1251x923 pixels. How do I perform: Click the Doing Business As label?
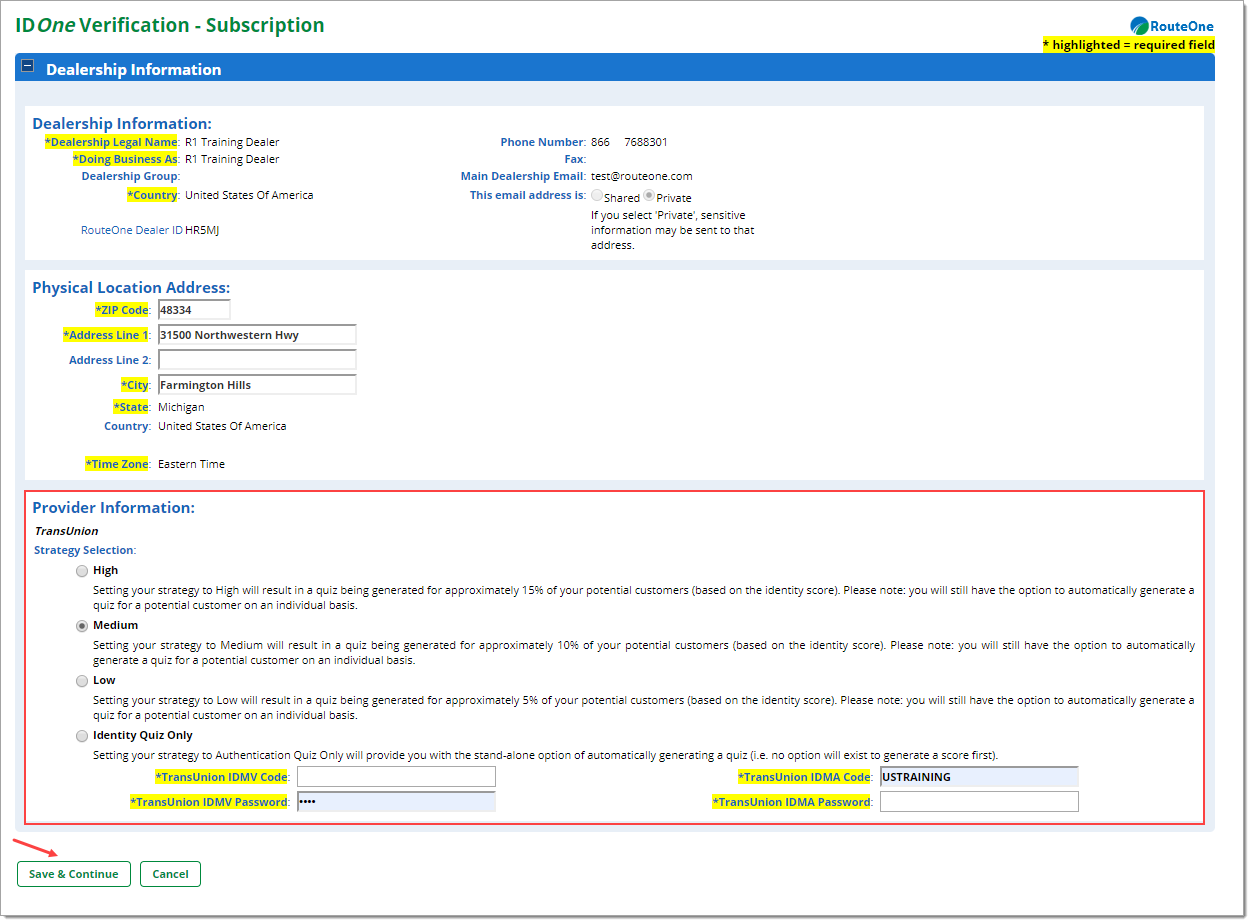click(125, 159)
